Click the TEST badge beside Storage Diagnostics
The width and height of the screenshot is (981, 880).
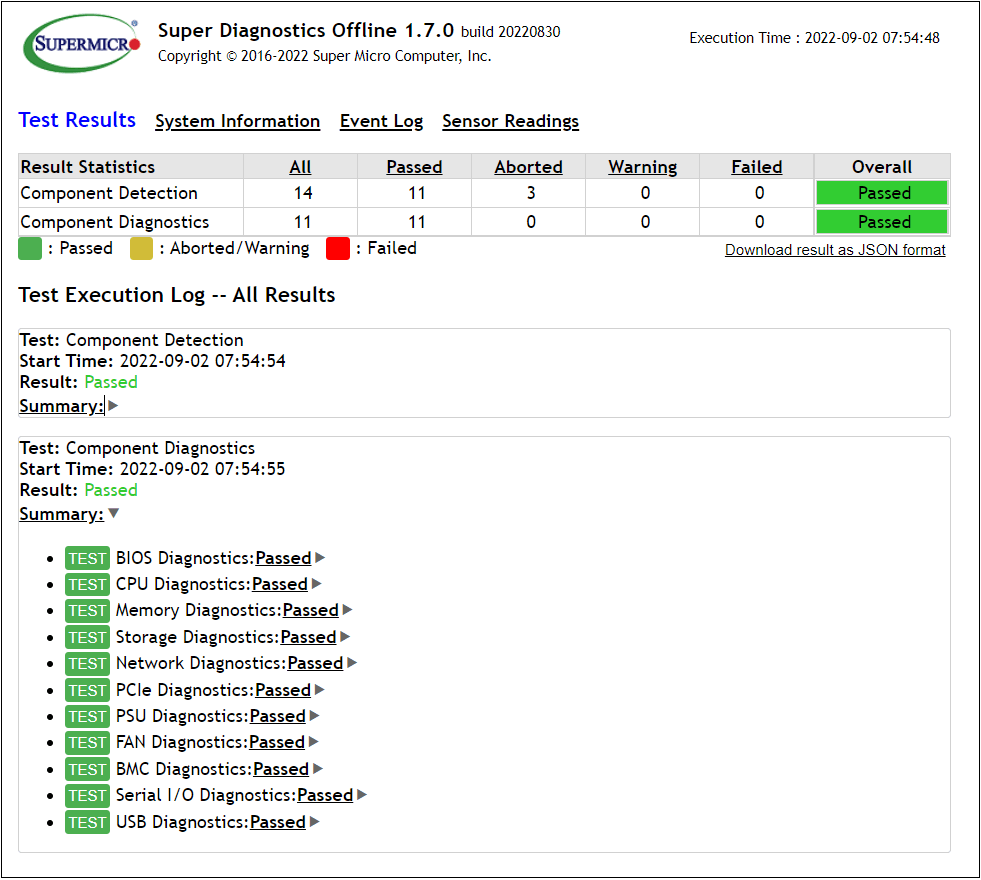pos(87,637)
